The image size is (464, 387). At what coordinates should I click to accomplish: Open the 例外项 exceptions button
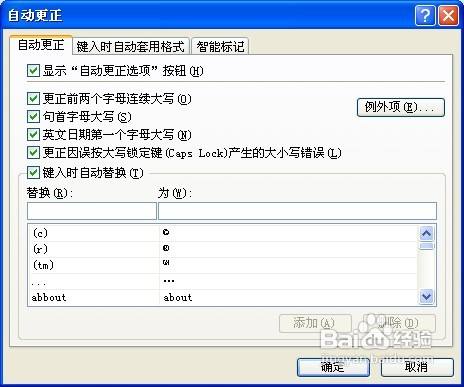401,107
